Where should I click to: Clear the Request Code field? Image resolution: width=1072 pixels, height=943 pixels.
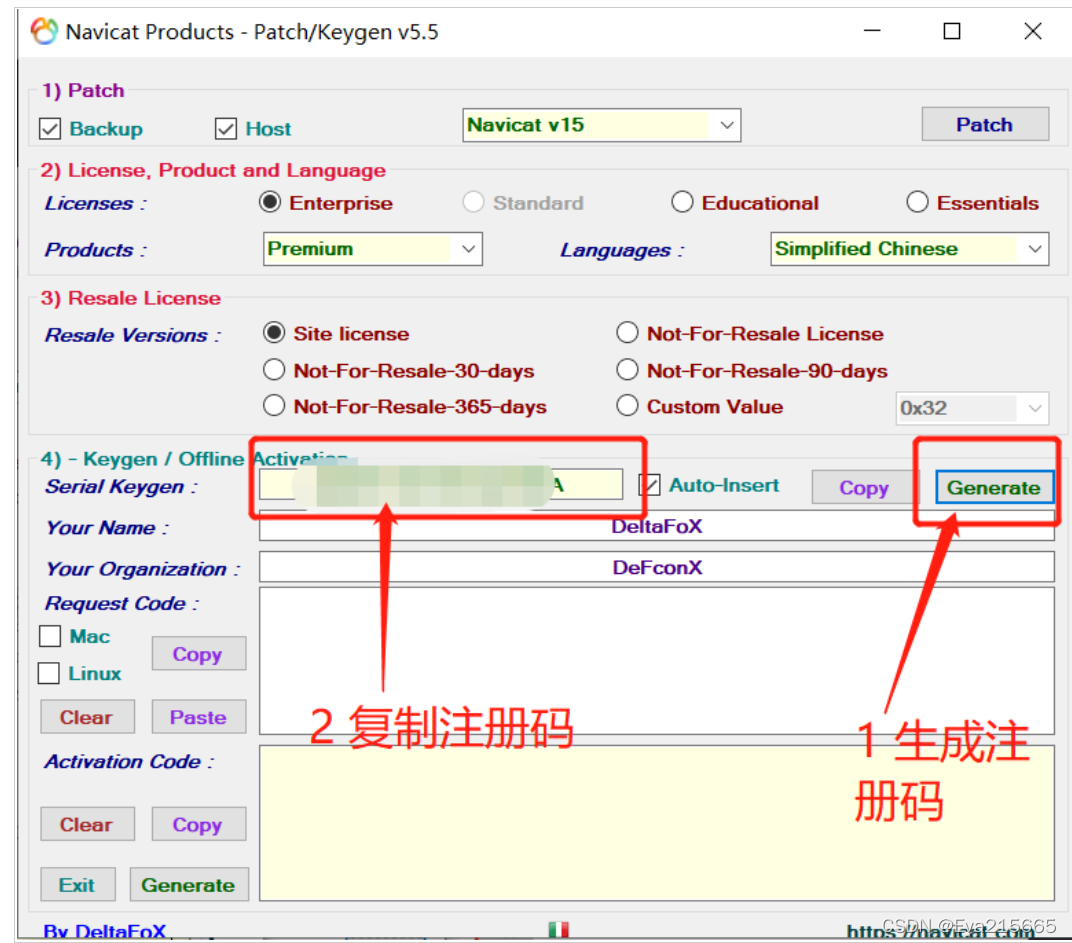[87, 717]
